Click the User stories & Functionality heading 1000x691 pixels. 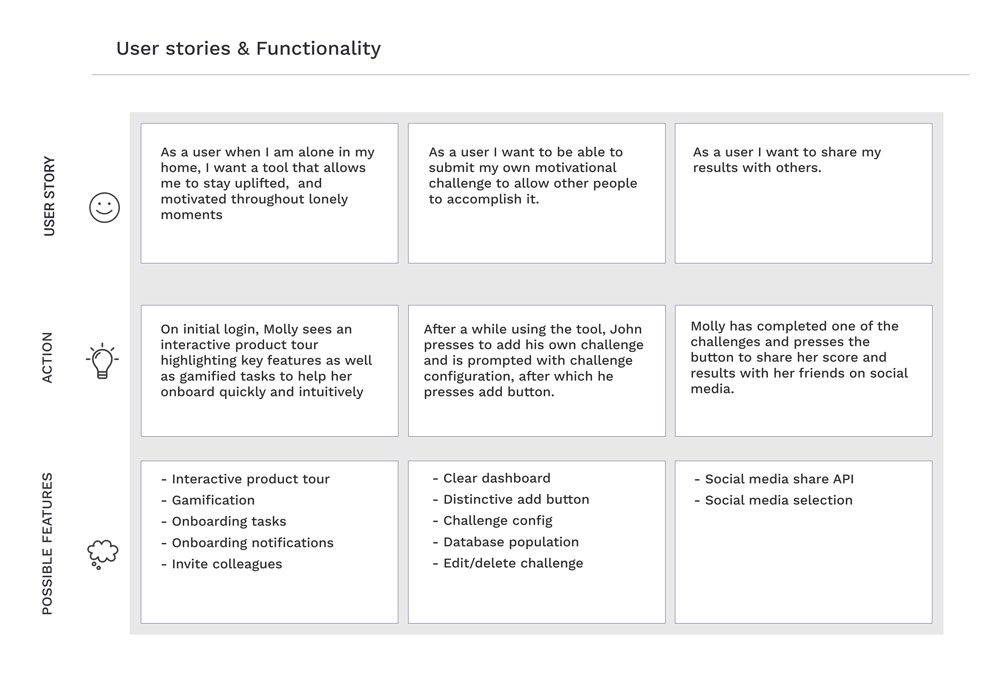(x=248, y=48)
